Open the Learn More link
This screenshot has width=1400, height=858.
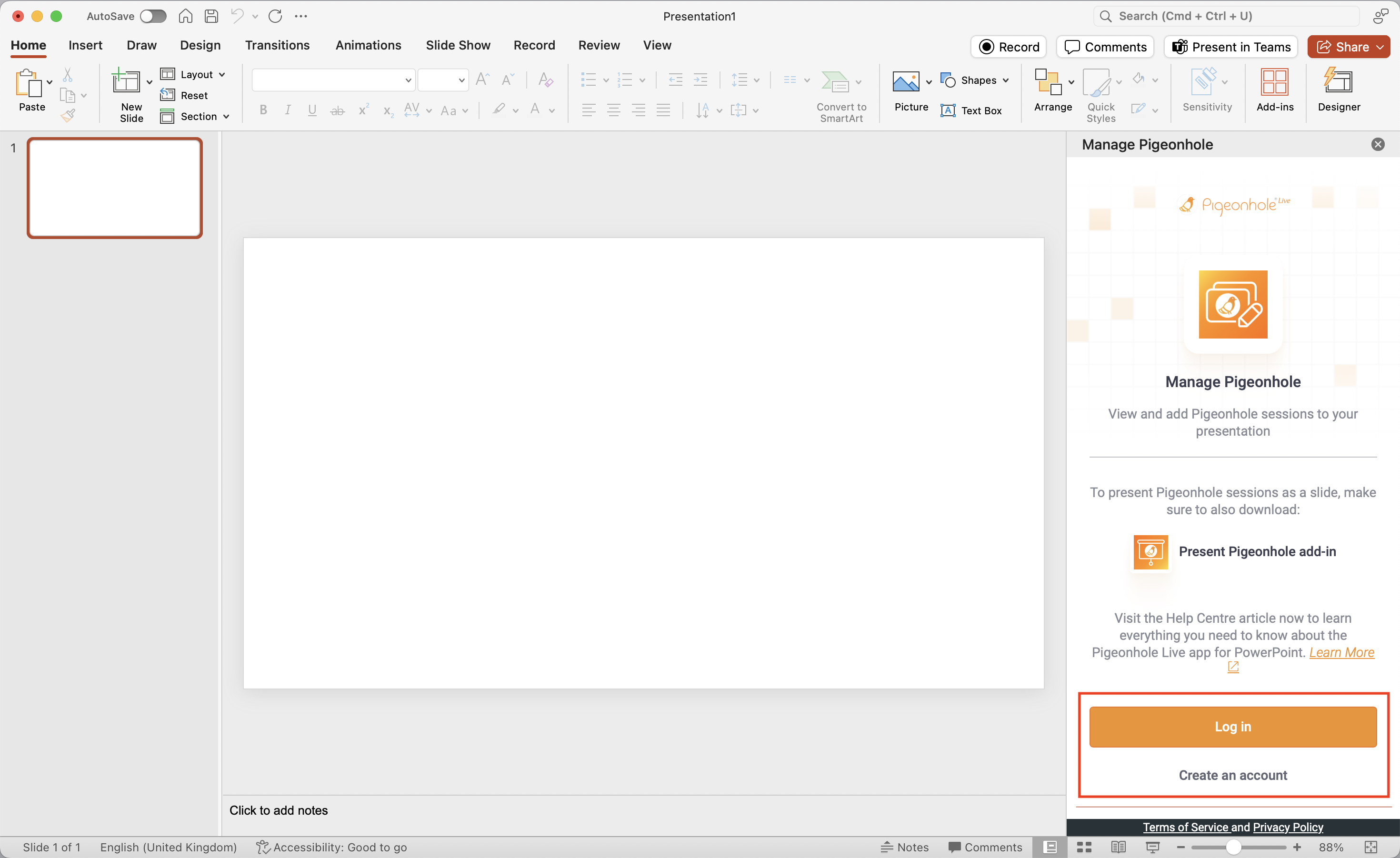click(x=1341, y=652)
